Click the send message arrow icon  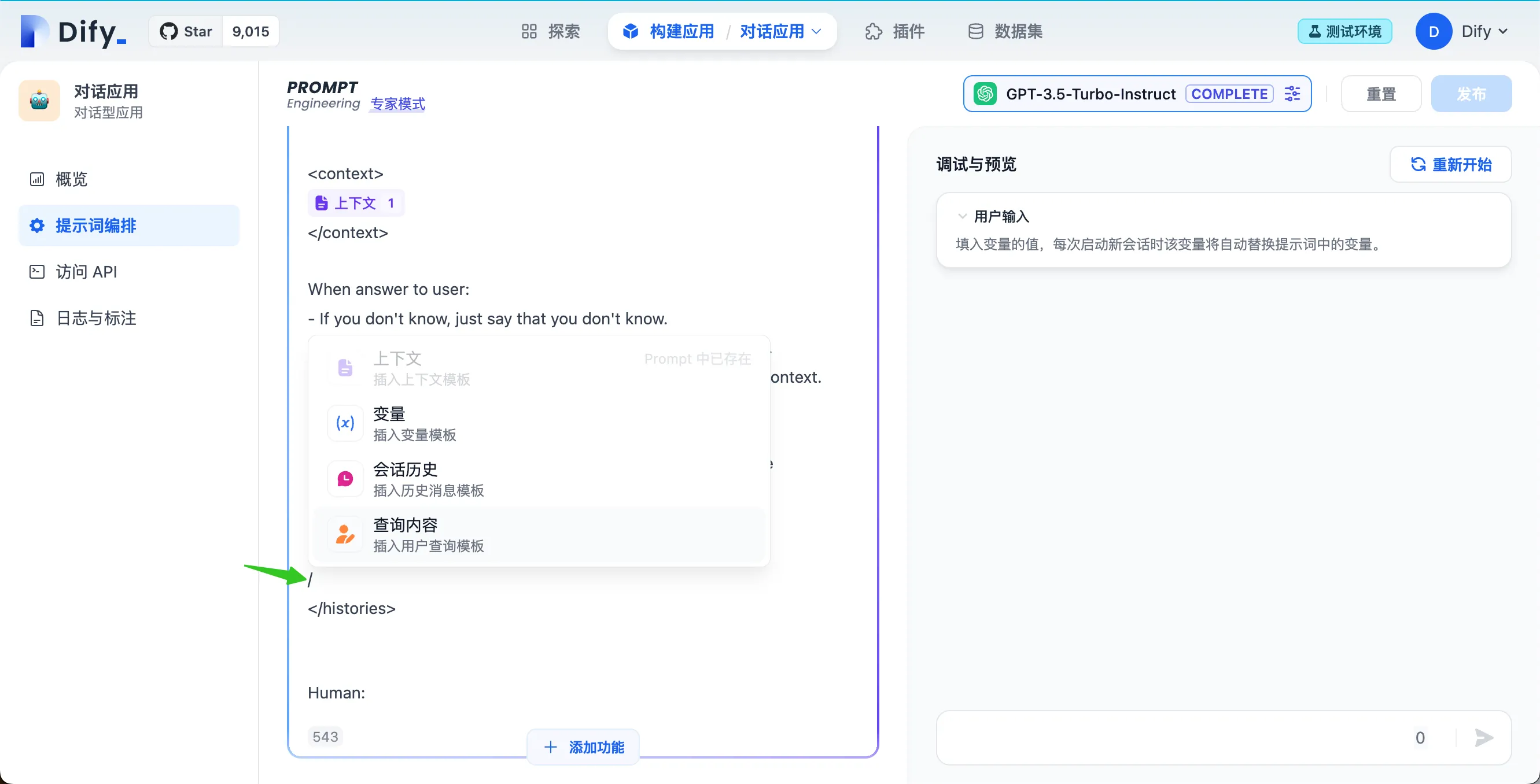point(1483,737)
